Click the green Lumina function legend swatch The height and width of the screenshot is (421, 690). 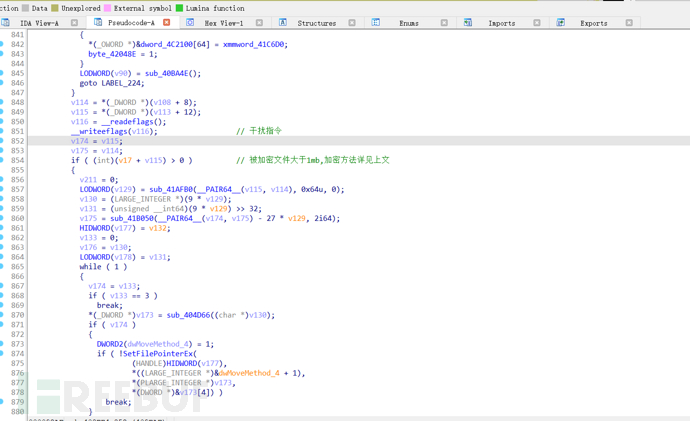point(180,8)
